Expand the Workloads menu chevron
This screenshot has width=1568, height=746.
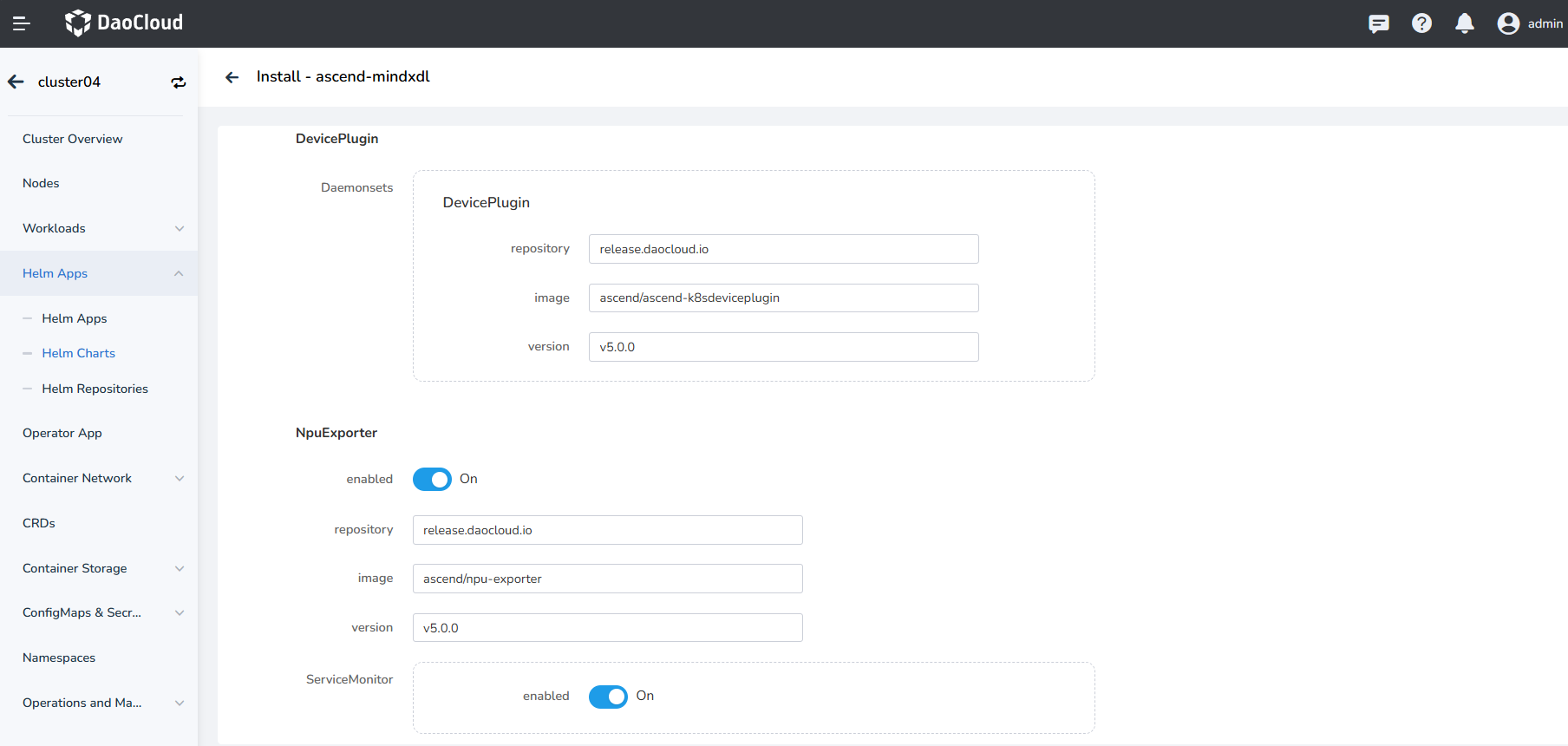[x=180, y=229]
